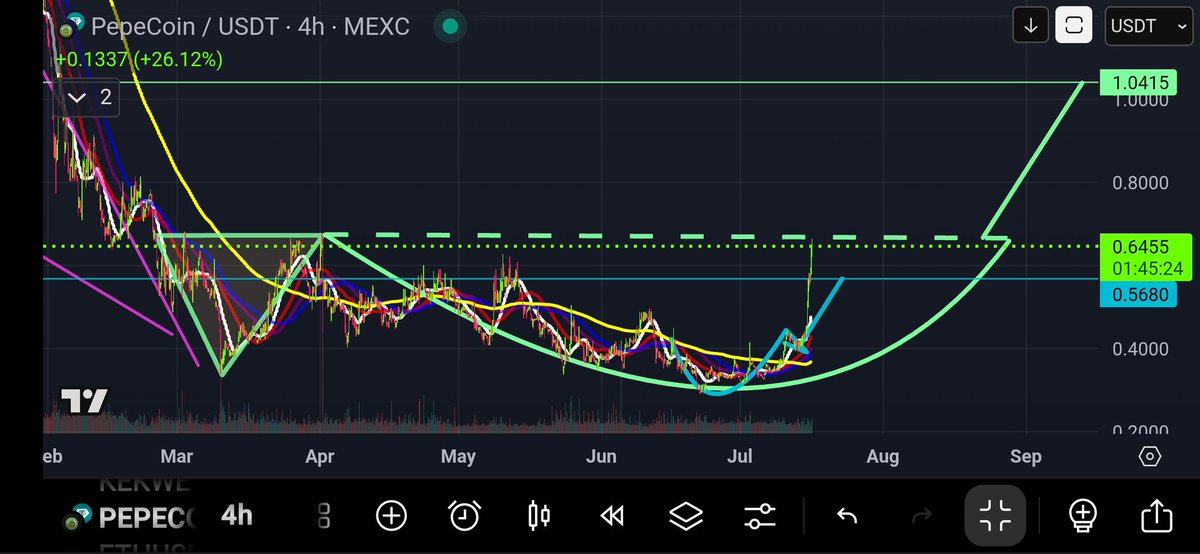Click the Sep label on time axis
The width and height of the screenshot is (1200, 554).
(1025, 456)
